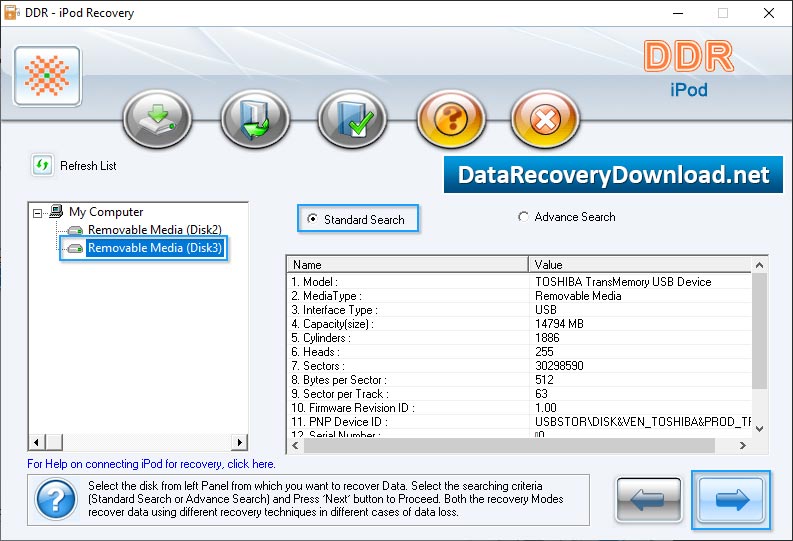Click the book with green arrow icon

[x=255, y=119]
